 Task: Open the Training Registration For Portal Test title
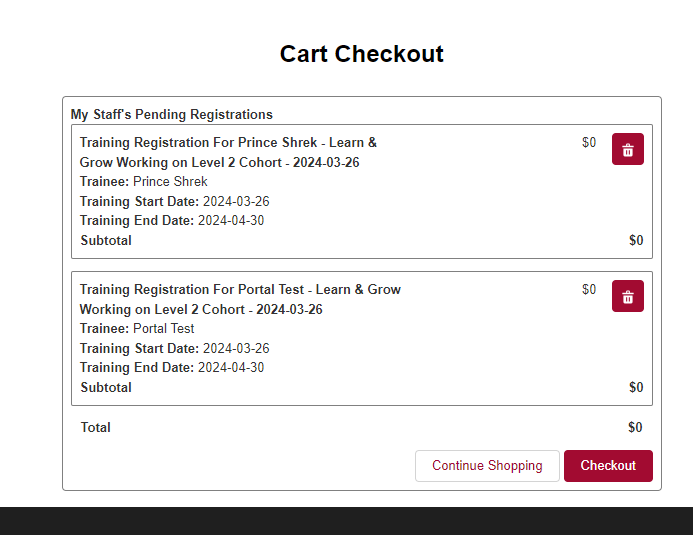pos(240,300)
